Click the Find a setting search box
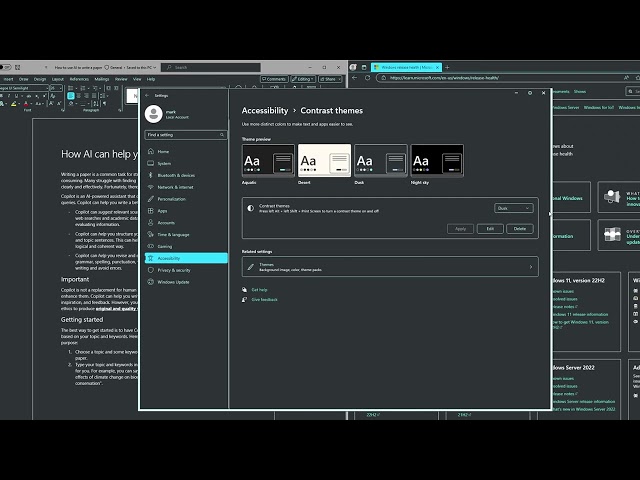 (186, 135)
